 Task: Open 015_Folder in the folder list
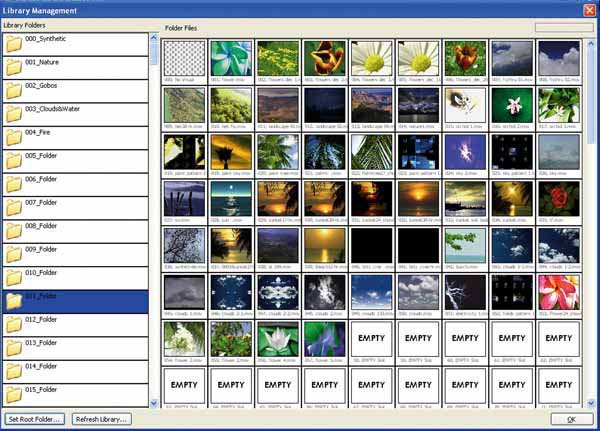(x=75, y=395)
